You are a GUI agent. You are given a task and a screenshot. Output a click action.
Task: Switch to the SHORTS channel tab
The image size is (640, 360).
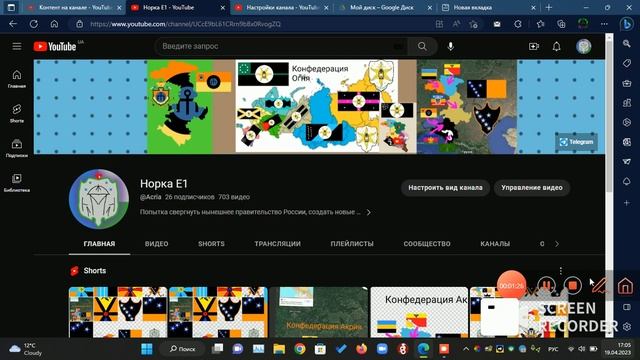pos(211,244)
